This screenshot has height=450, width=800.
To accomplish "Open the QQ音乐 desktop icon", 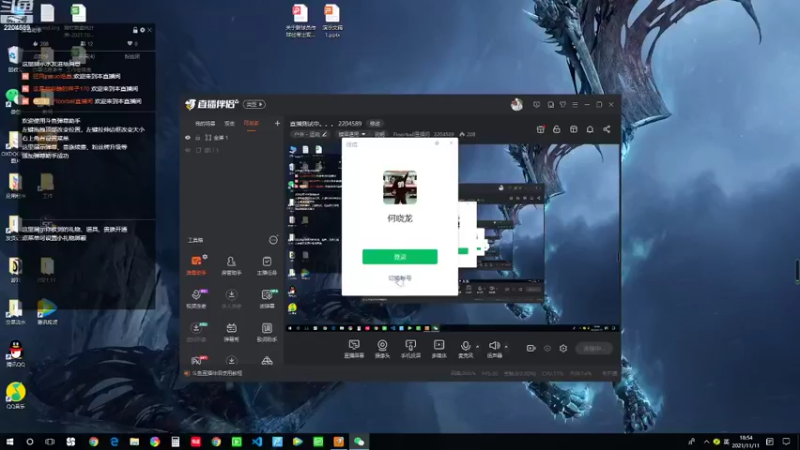I will click(x=16, y=396).
